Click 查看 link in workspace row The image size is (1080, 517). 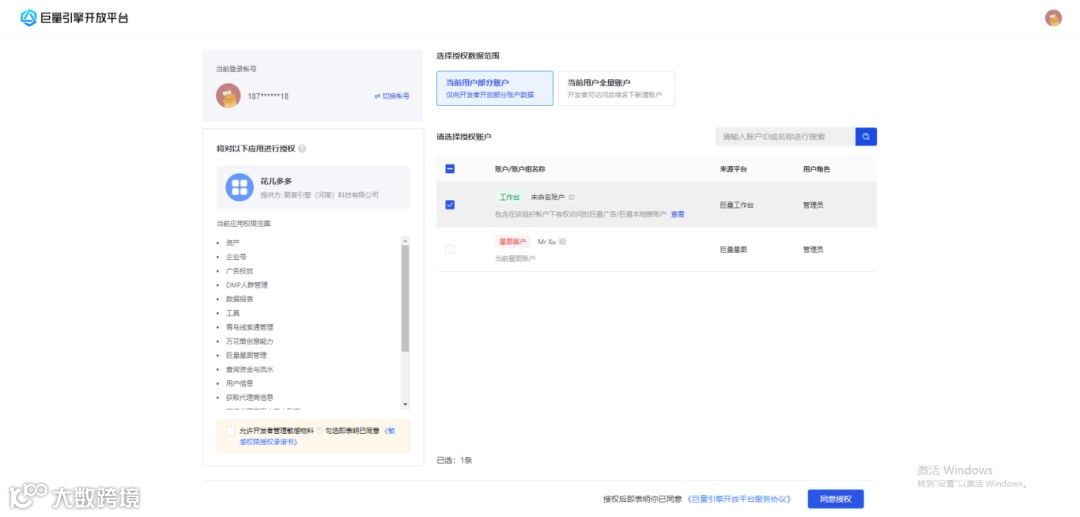click(678, 215)
